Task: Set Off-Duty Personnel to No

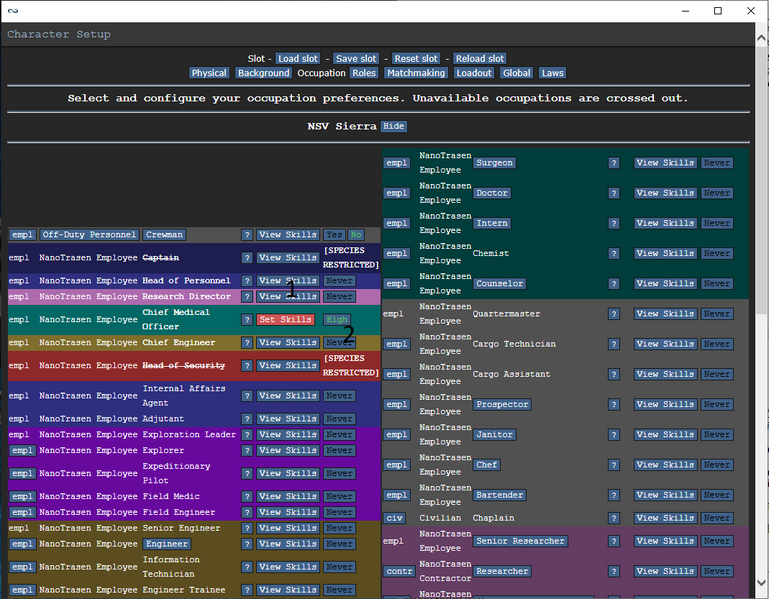Action: pos(355,235)
